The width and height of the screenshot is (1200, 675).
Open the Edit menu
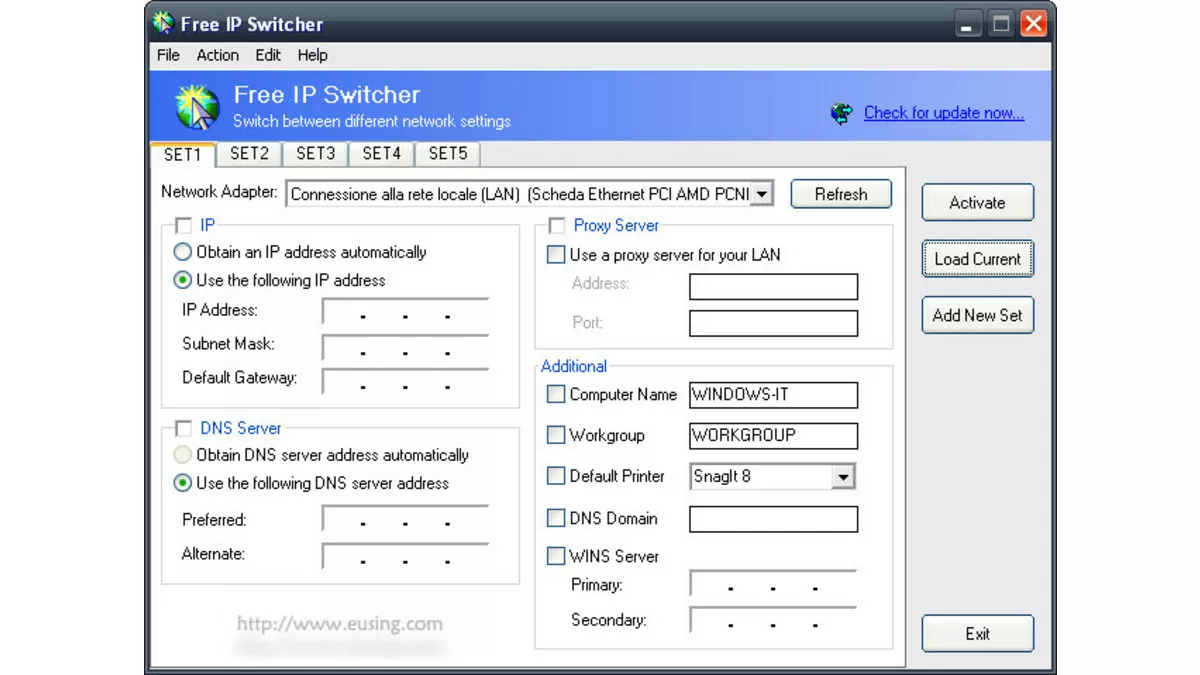(x=267, y=55)
